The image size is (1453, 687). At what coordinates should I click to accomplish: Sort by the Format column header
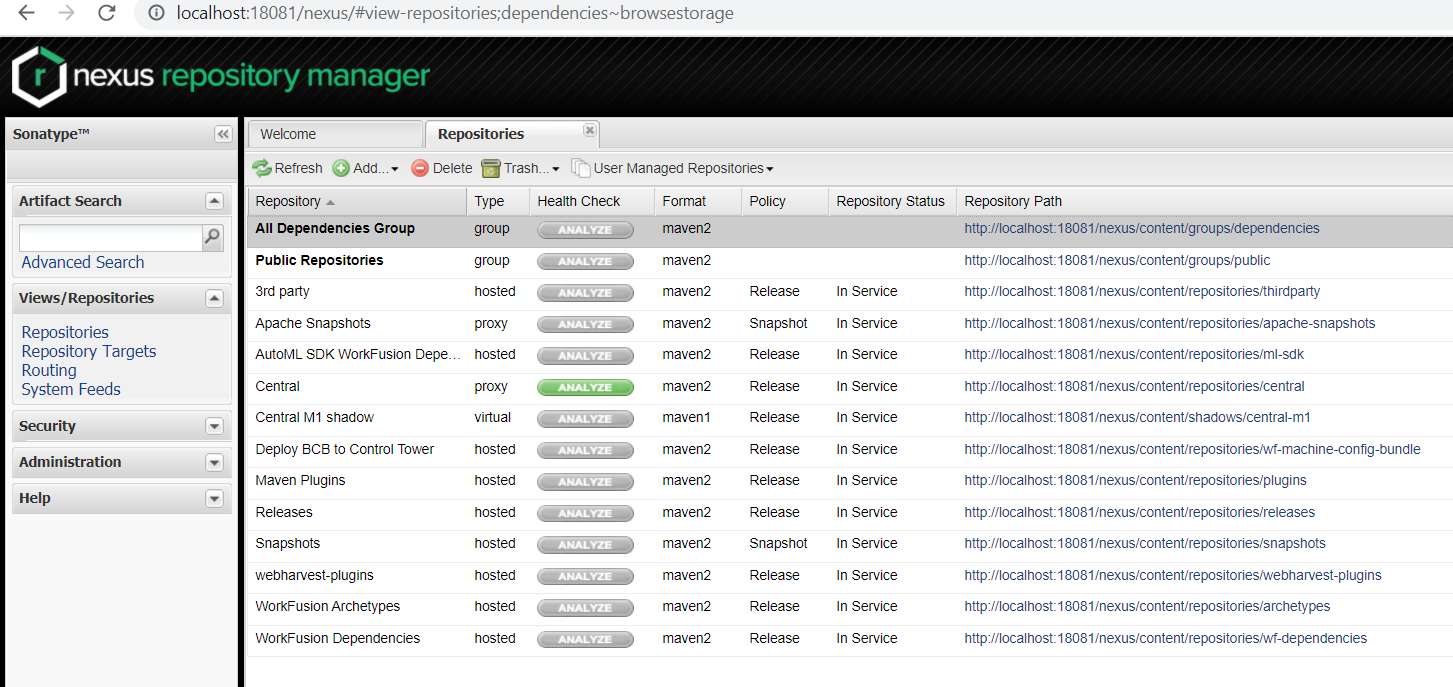(x=698, y=201)
